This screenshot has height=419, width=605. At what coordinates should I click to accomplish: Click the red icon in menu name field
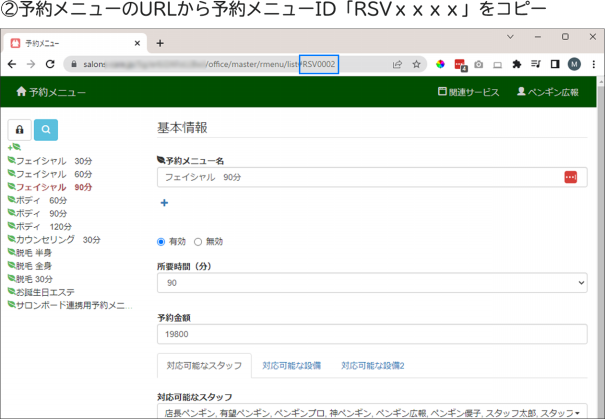570,177
